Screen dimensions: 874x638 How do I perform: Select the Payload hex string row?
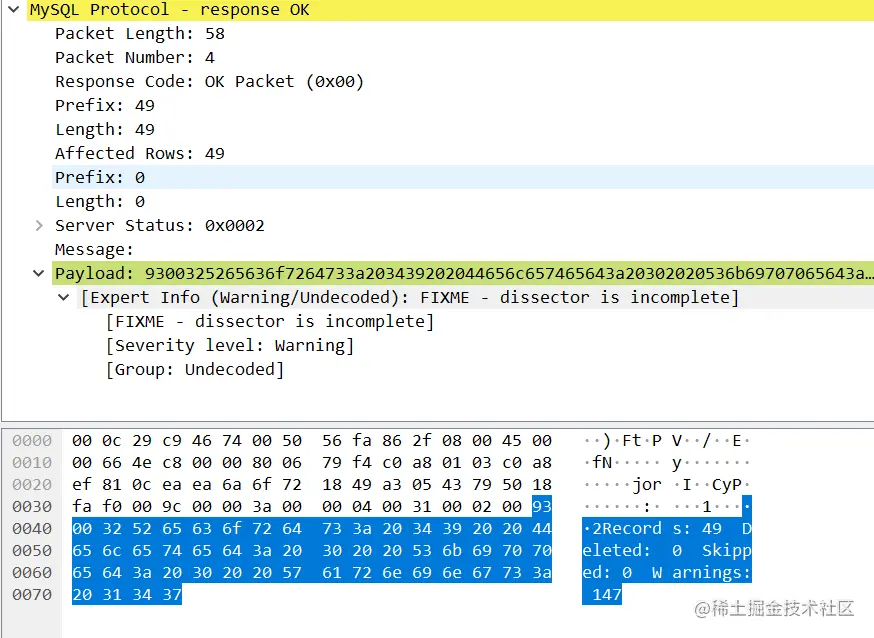(x=463, y=274)
